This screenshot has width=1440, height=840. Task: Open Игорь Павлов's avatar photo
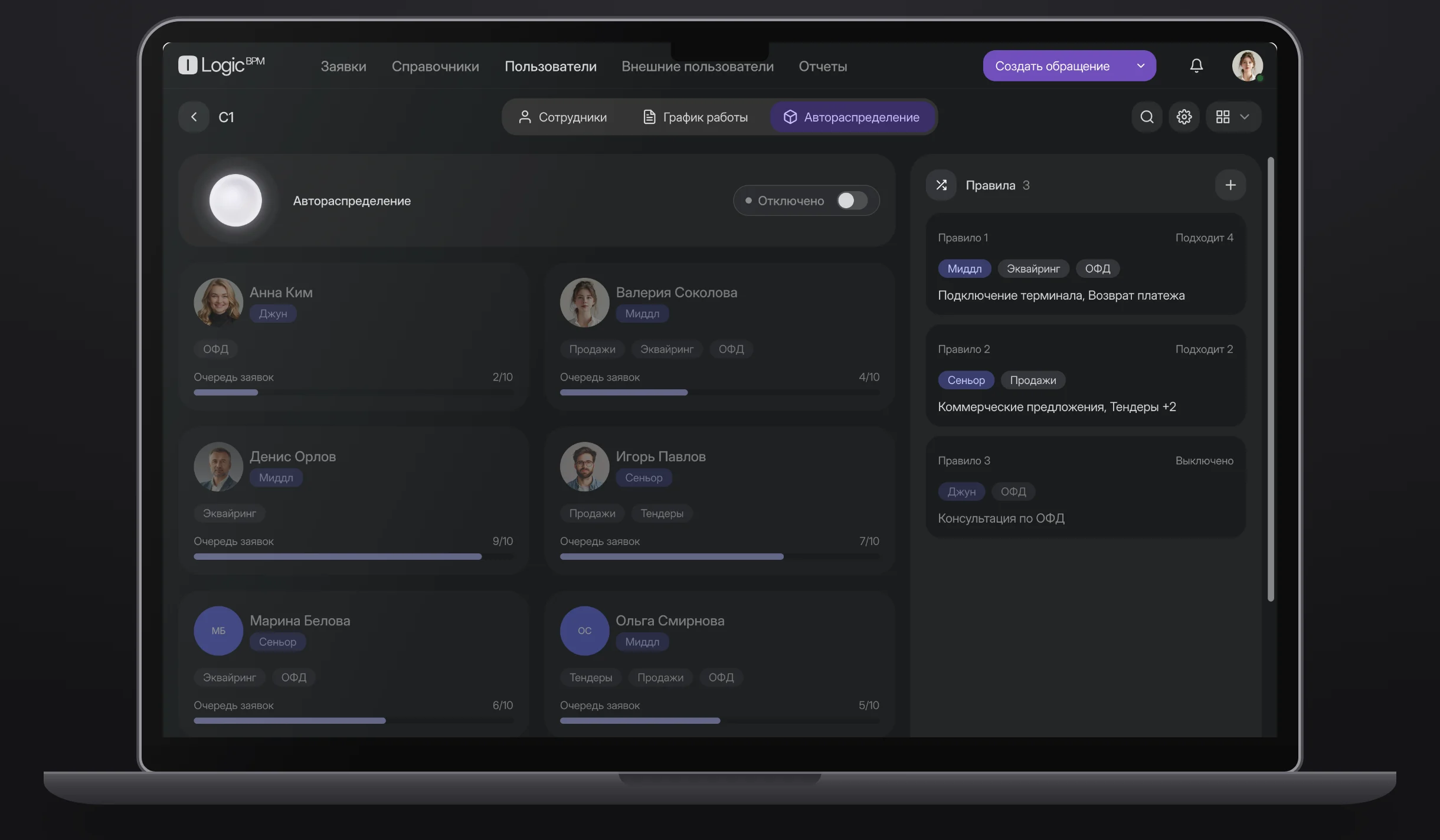point(584,467)
